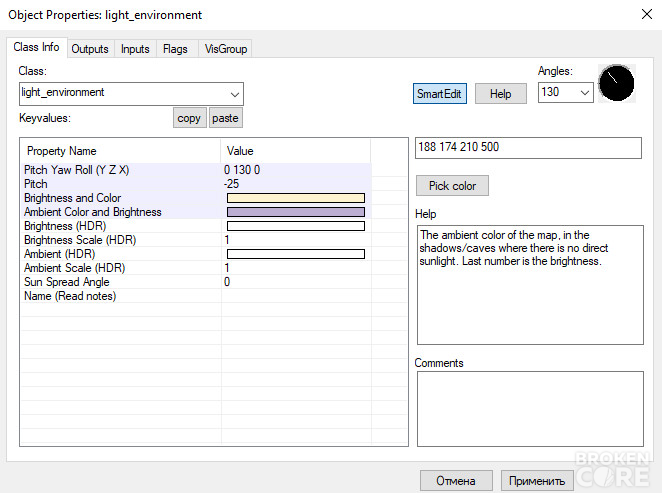Select the Brightness and Color swatch

[296, 198]
